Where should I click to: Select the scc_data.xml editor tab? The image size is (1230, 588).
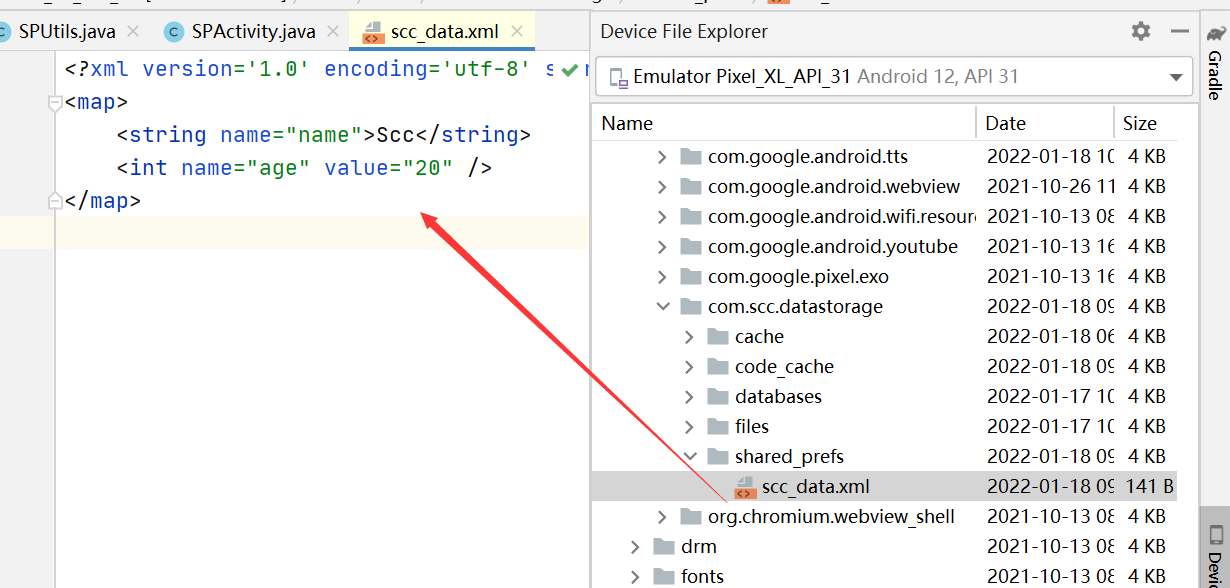(x=444, y=31)
